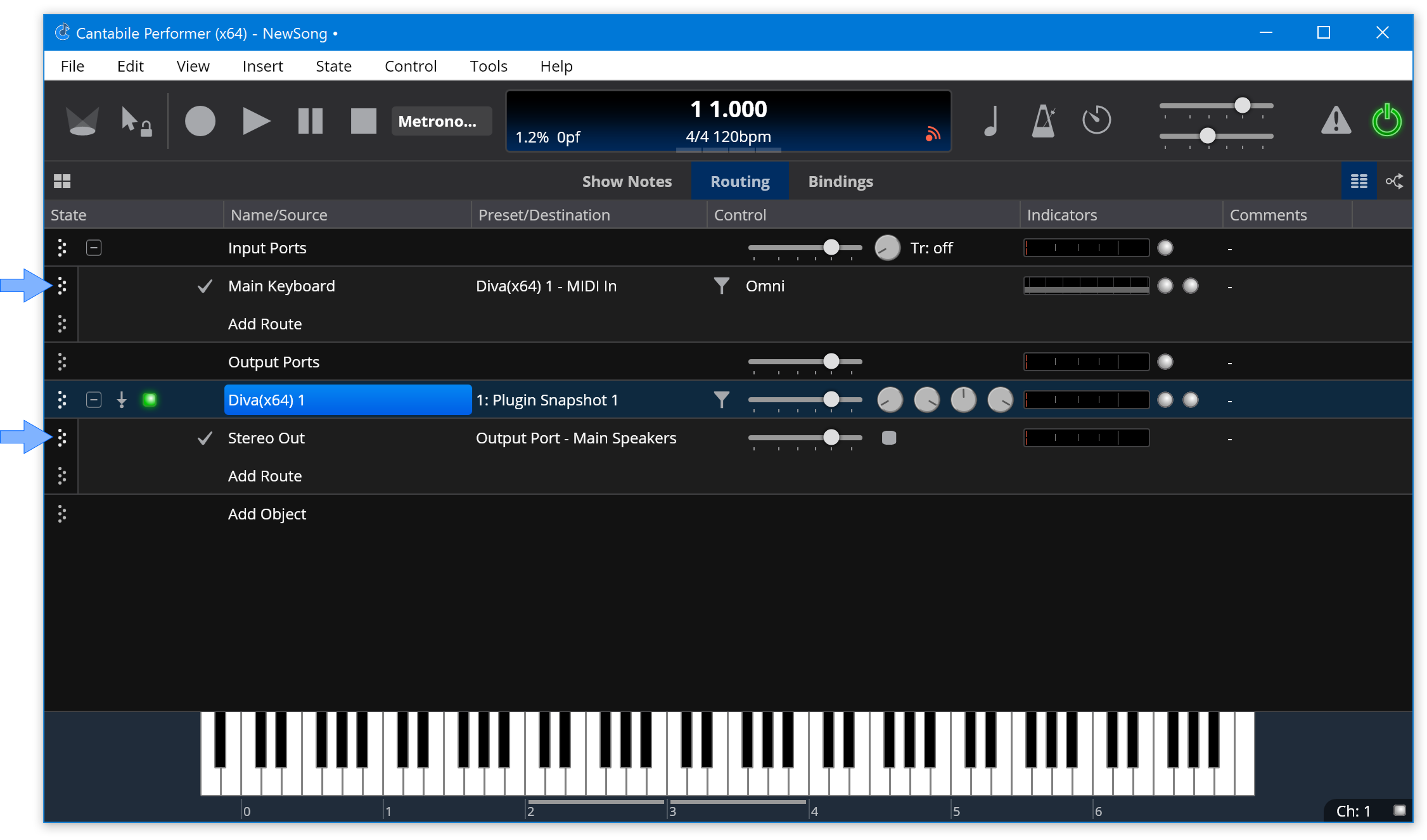The image size is (1427, 840).
Task: Switch to wiring view icon
Action: (1394, 181)
